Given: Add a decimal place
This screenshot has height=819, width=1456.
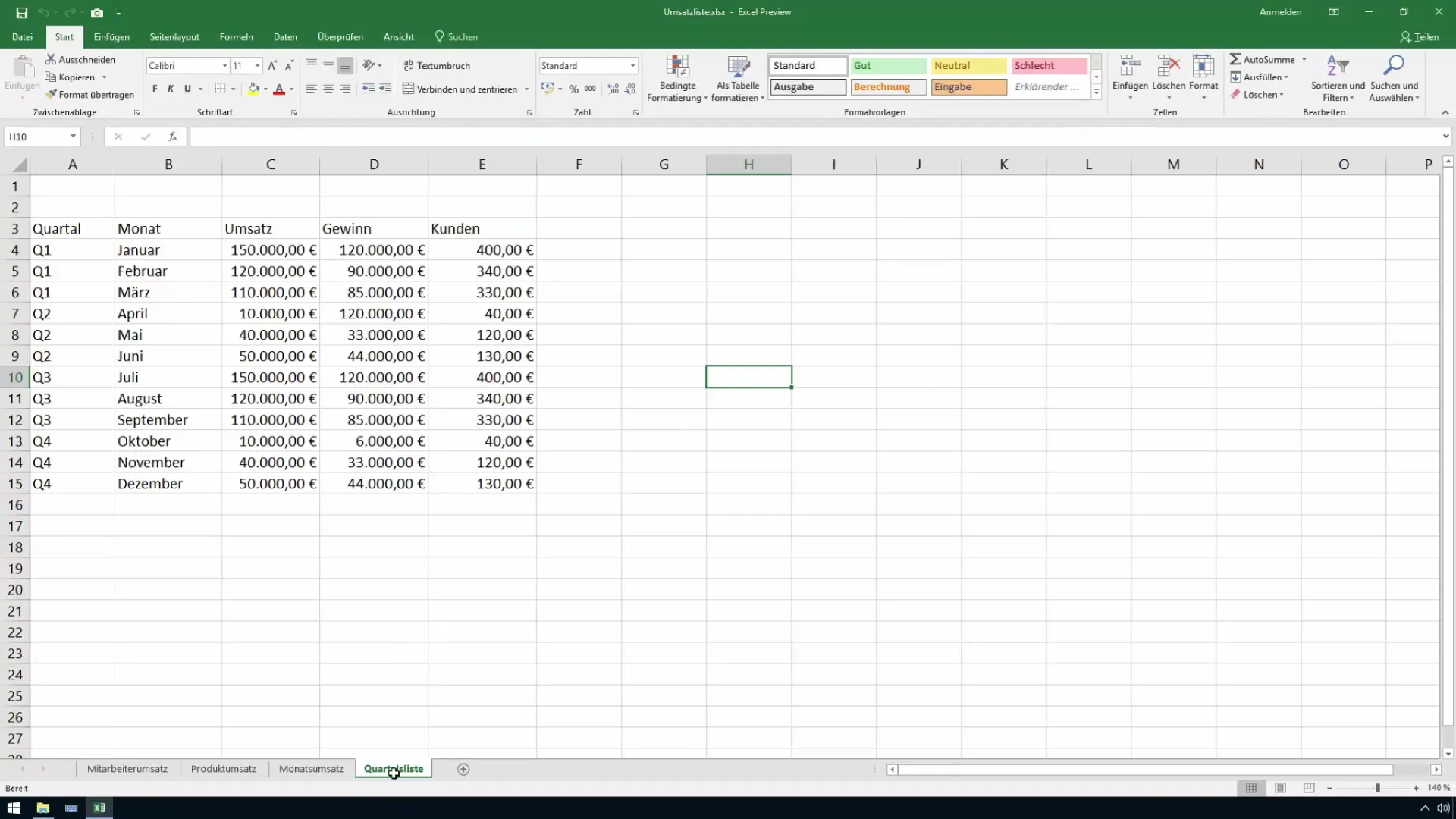Looking at the screenshot, I should point(613,89).
